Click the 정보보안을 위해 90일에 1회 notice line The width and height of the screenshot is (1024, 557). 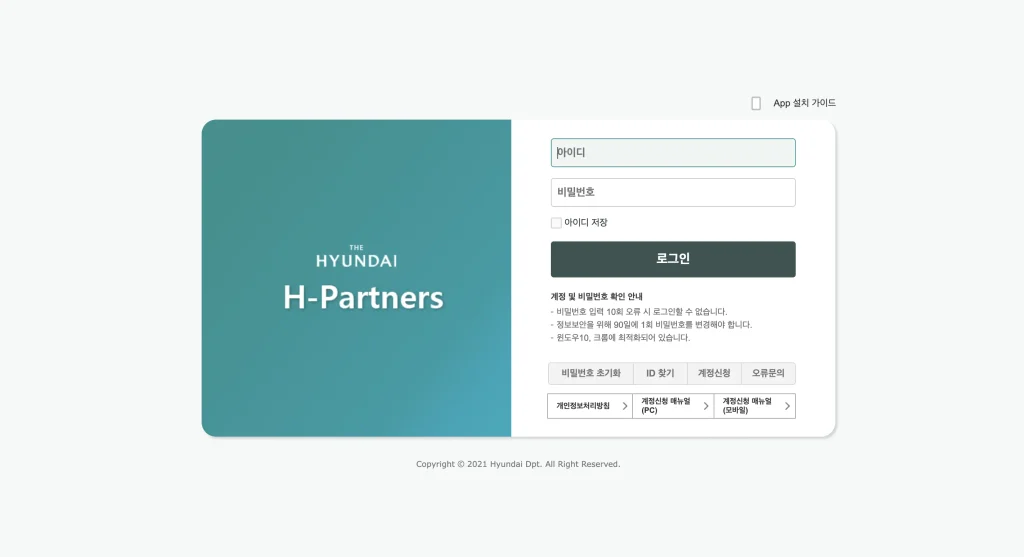point(651,325)
